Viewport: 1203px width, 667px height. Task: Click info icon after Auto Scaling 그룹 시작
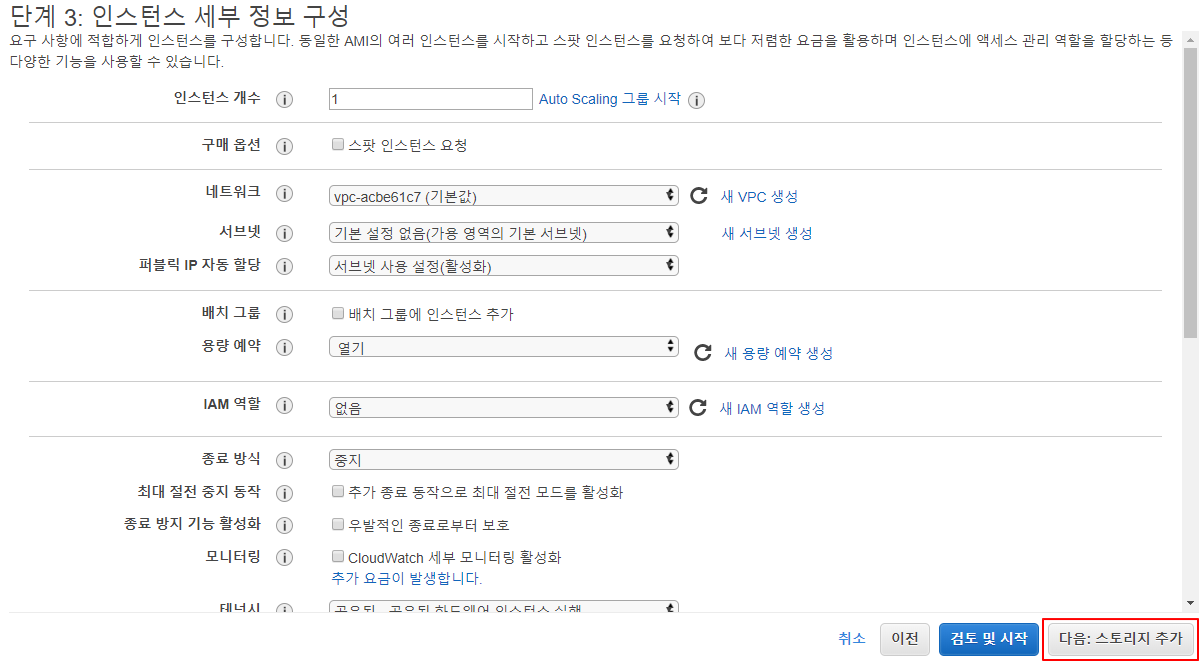point(697,100)
